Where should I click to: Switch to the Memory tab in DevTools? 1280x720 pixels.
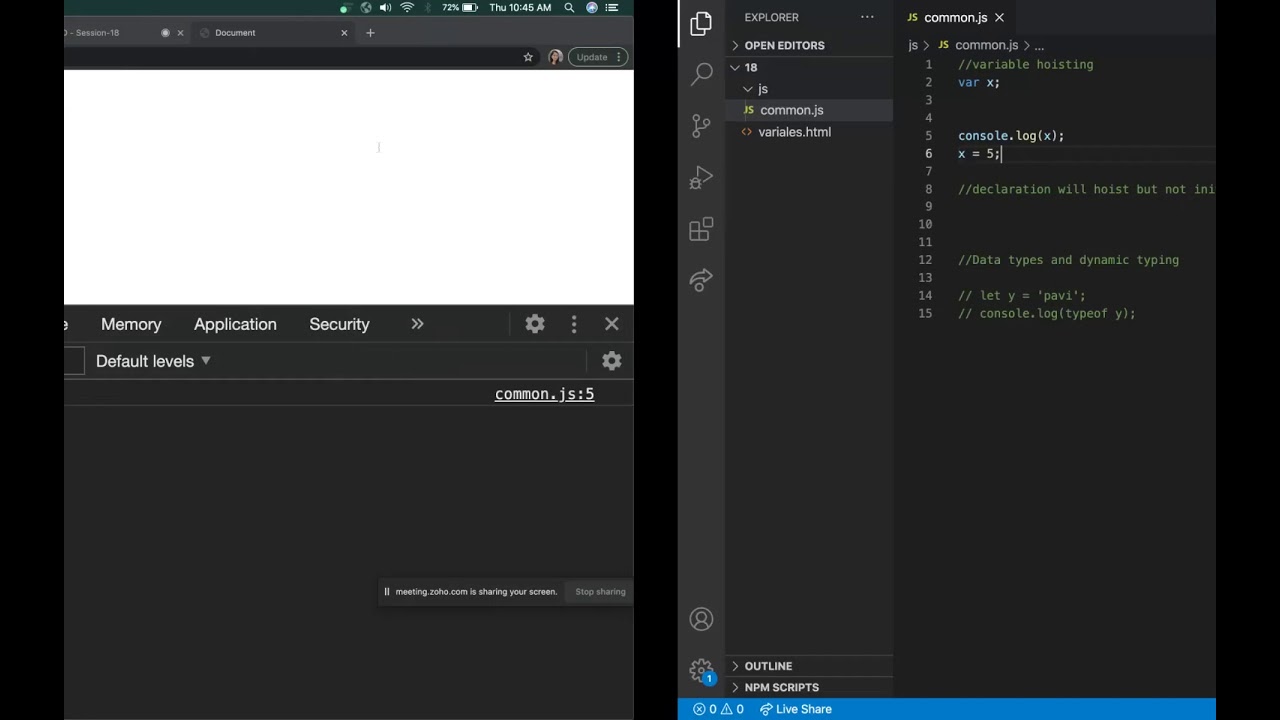[131, 324]
